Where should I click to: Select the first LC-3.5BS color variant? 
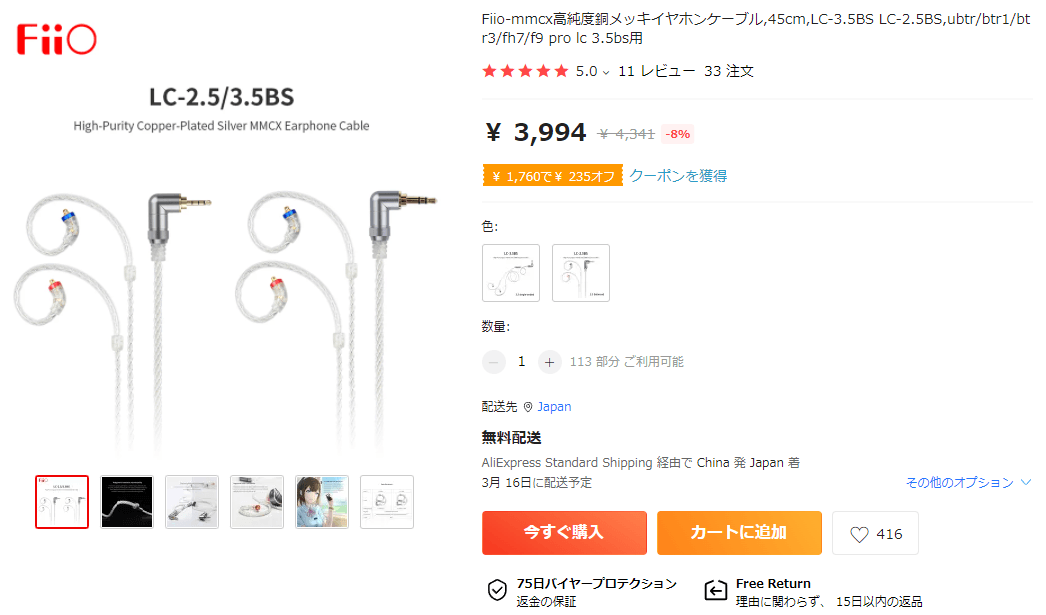click(511, 273)
